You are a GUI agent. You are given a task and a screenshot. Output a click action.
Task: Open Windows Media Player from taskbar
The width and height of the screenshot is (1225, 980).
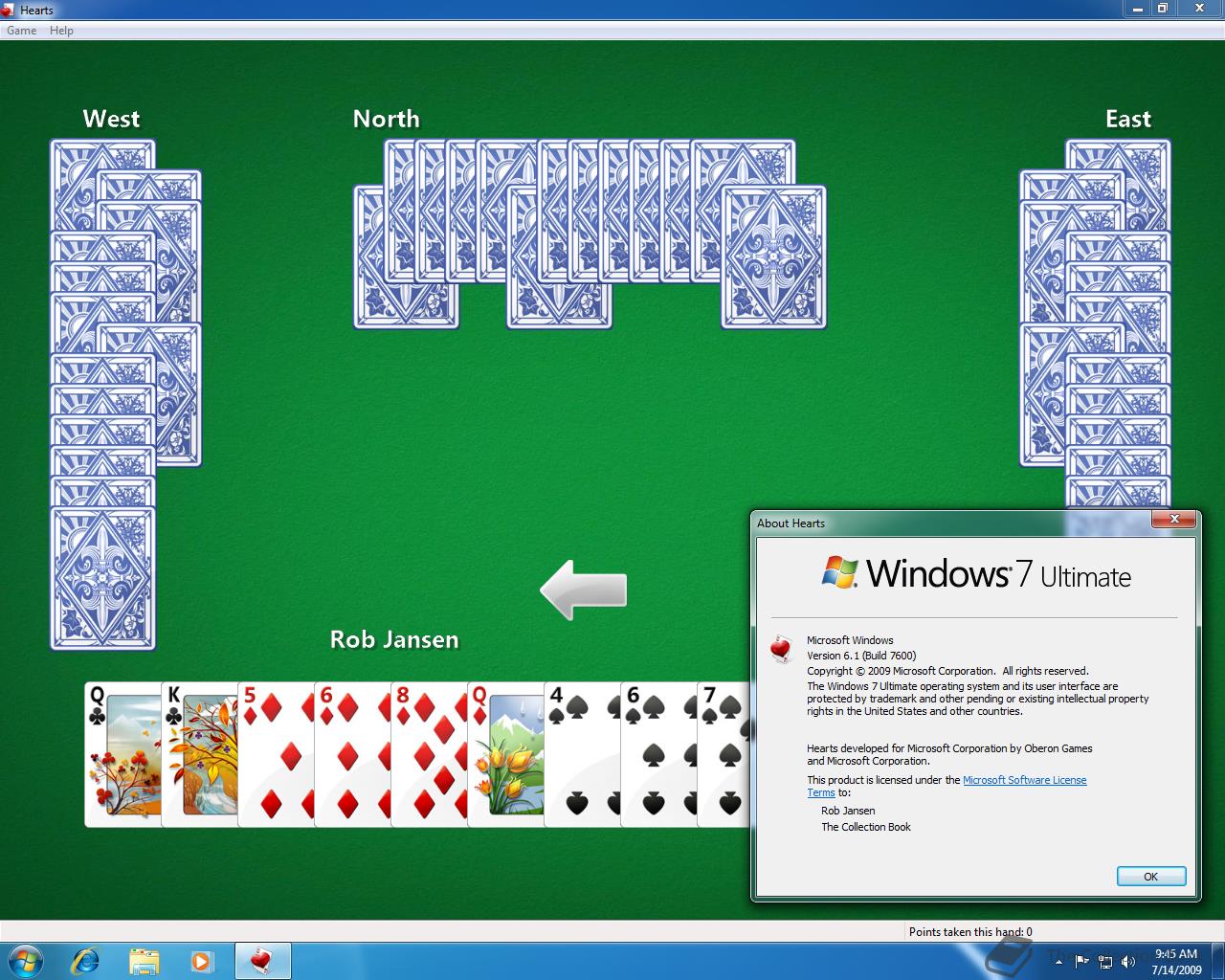point(202,961)
